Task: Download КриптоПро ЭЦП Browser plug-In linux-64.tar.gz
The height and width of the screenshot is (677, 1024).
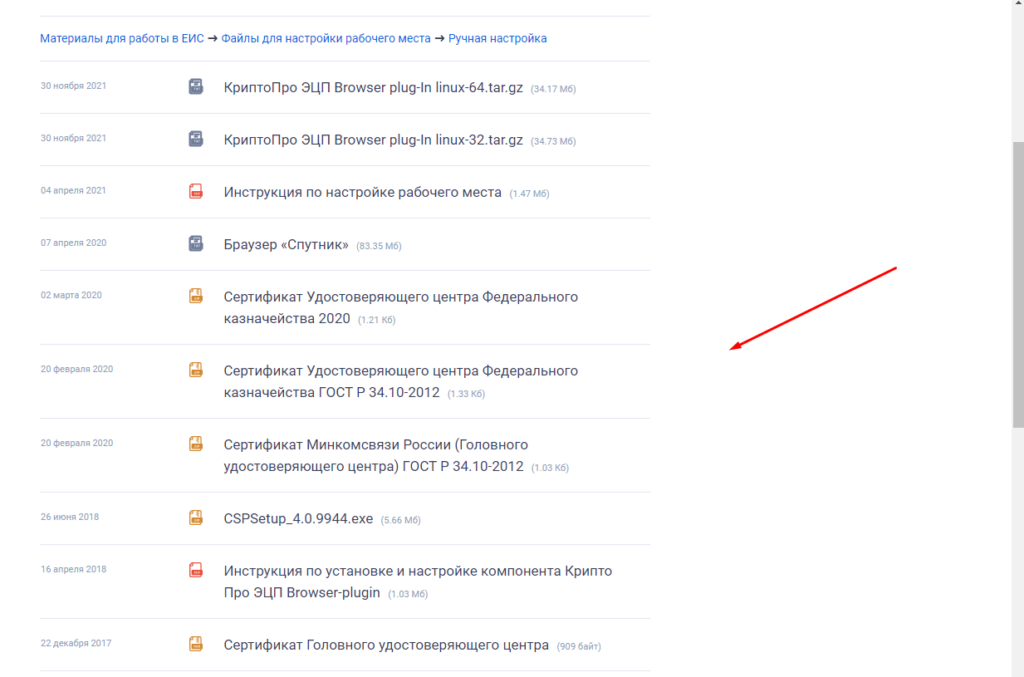Action: tap(373, 87)
